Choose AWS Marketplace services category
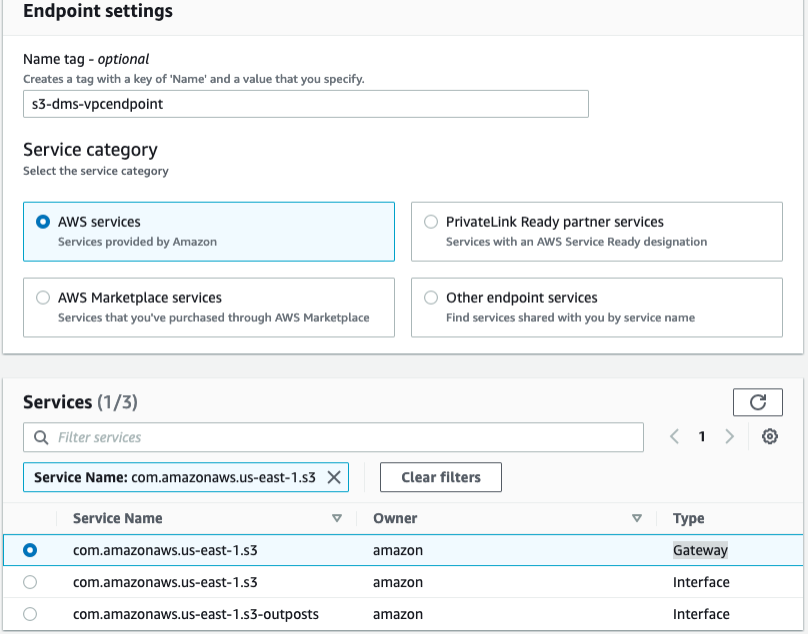This screenshot has width=808, height=634. pyautogui.click(x=43, y=298)
